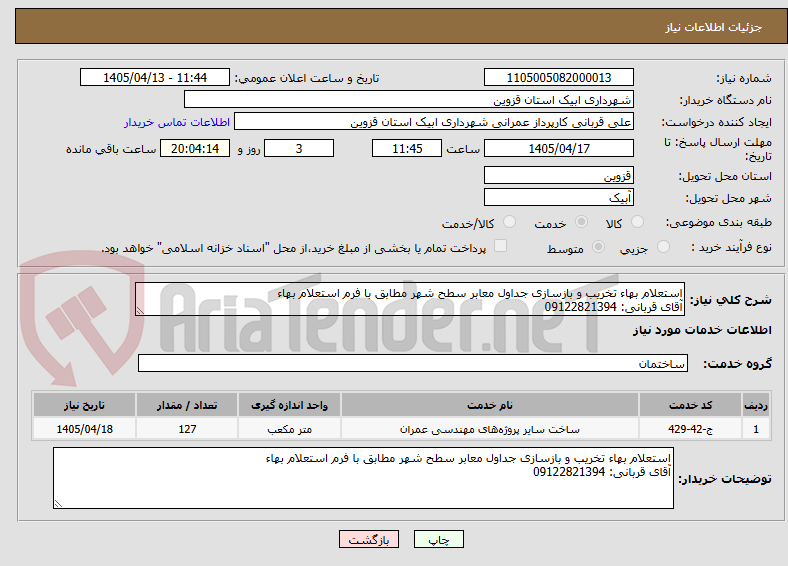Click the نام خدمت column header

tap(489, 405)
